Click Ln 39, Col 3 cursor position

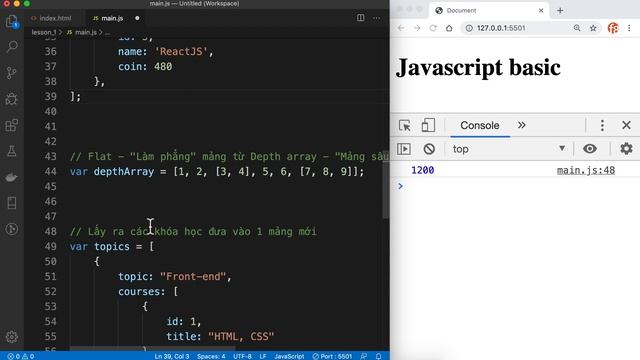pyautogui.click(x=172, y=356)
